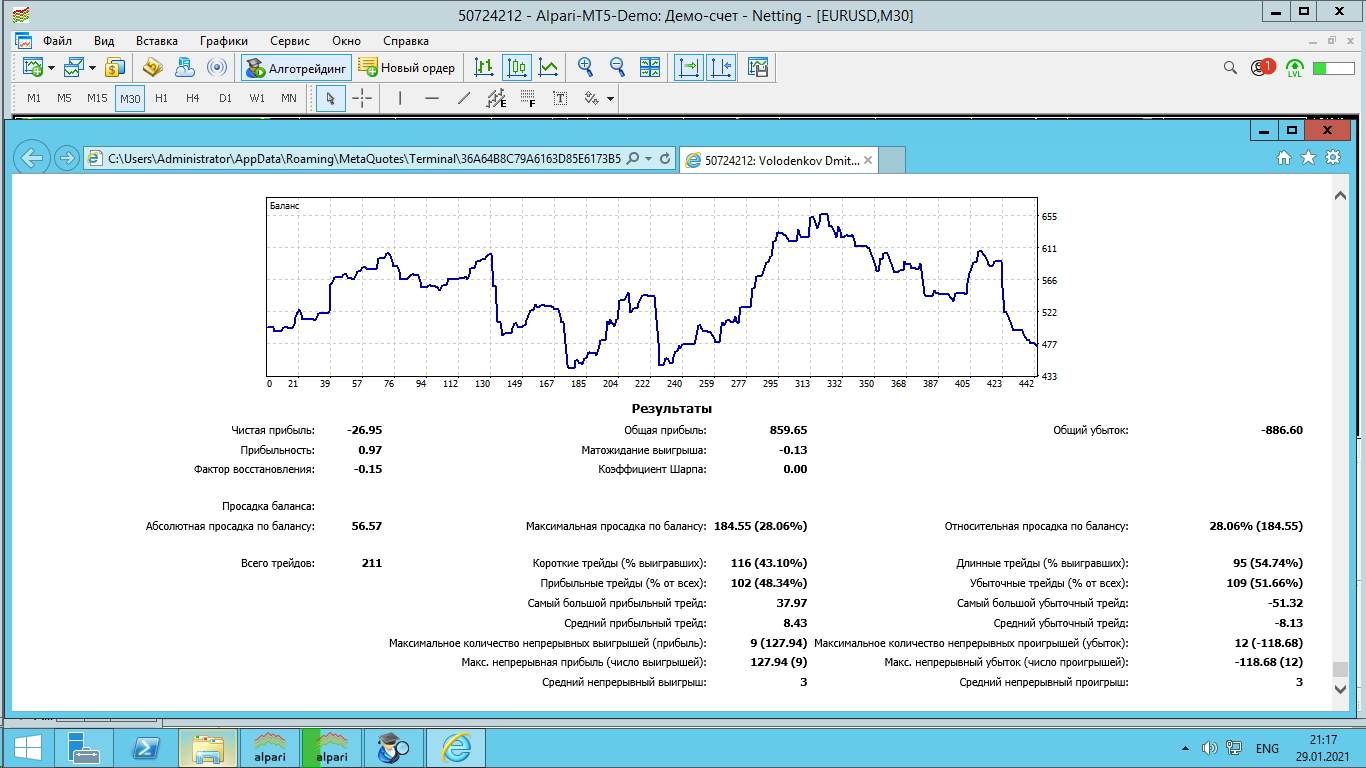Switch chart to bar chart view

pos(484,68)
